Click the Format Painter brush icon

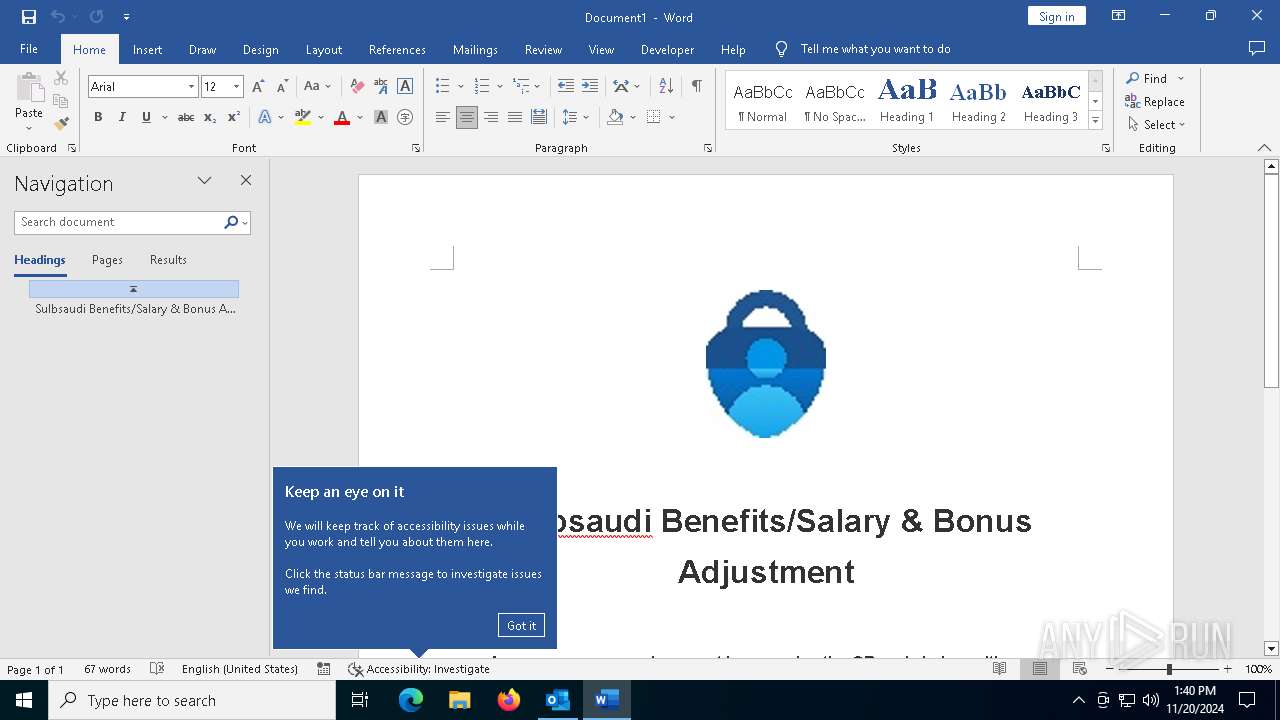click(x=61, y=124)
